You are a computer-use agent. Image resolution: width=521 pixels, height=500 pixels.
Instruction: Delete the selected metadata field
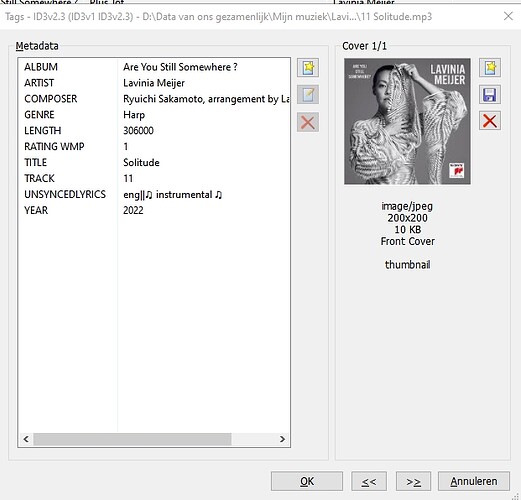click(x=308, y=122)
